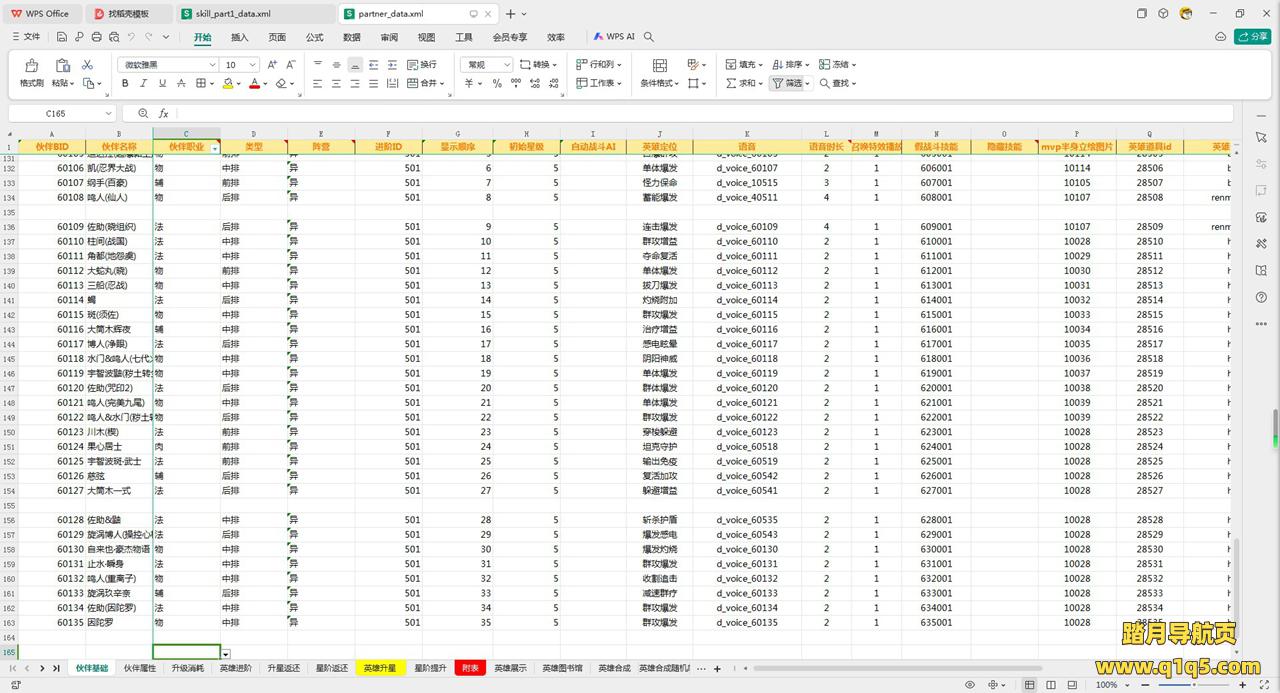
Task: Toggle italic formatting
Action: point(144,84)
